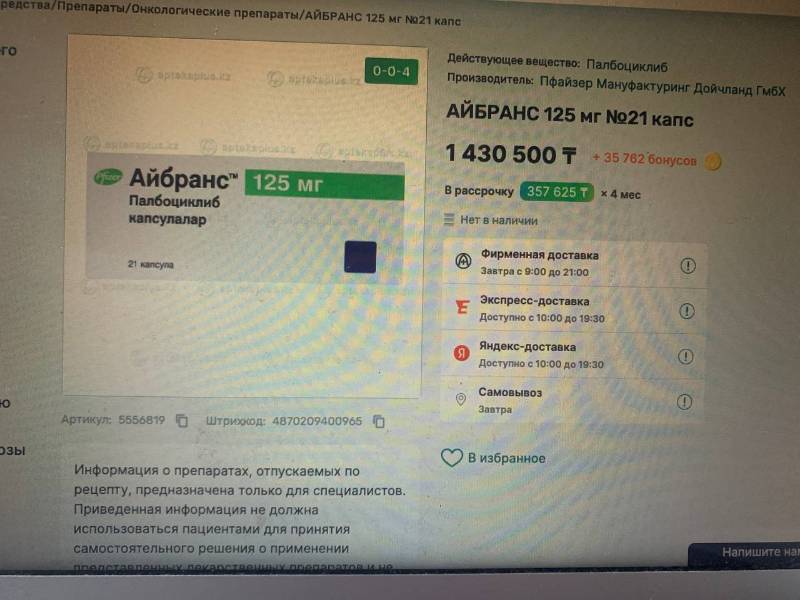The width and height of the screenshot is (800, 600).
Task: Click the Палбоциклиб active substance link
Action: pos(627,65)
